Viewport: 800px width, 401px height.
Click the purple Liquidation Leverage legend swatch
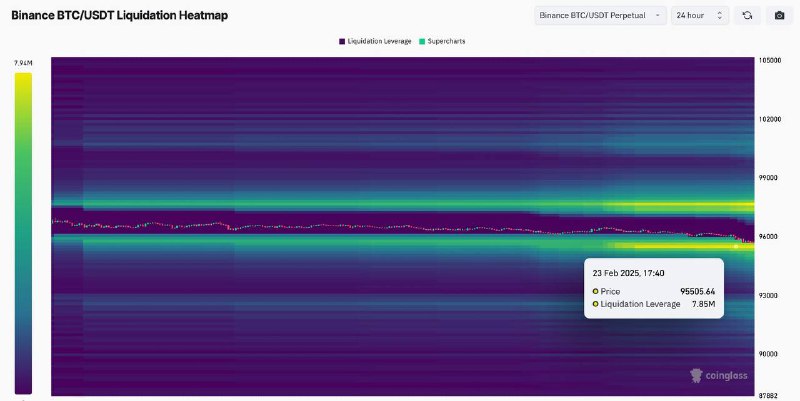(x=342, y=41)
